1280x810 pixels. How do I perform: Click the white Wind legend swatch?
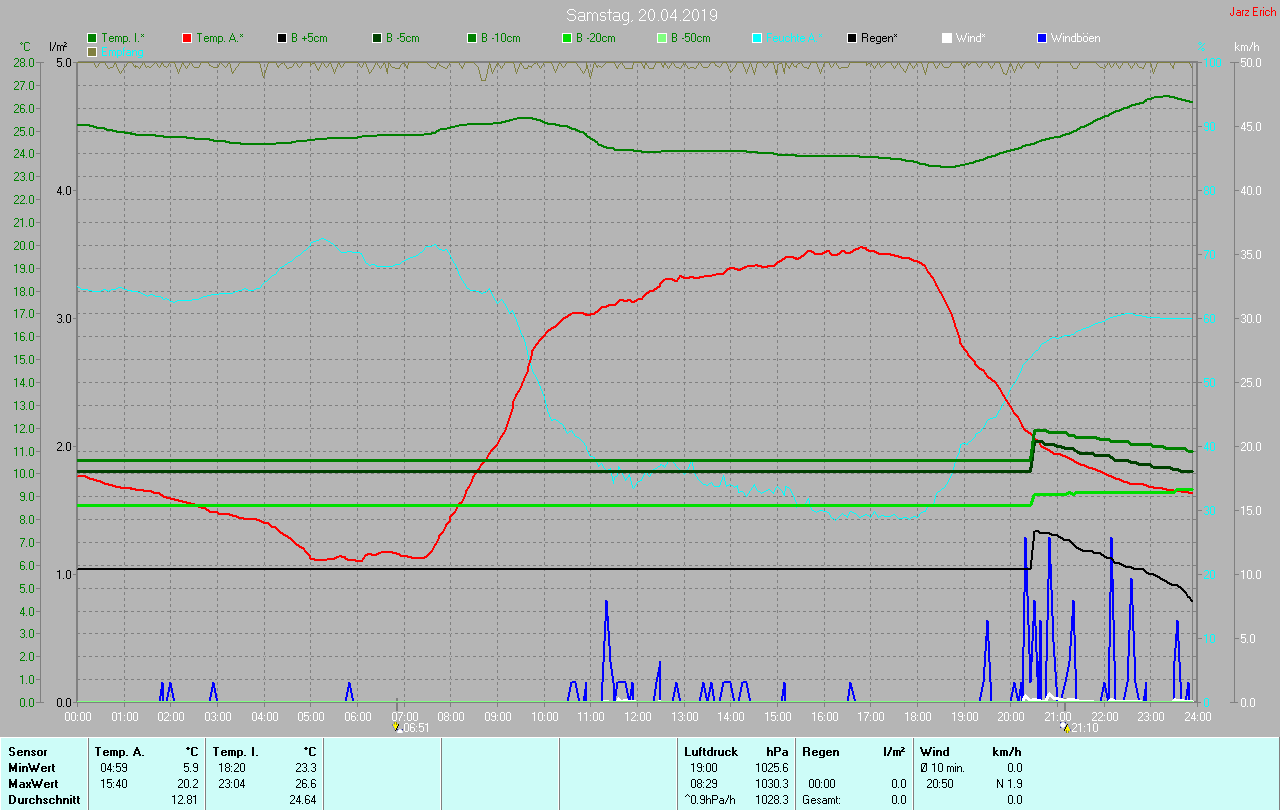pos(947,38)
